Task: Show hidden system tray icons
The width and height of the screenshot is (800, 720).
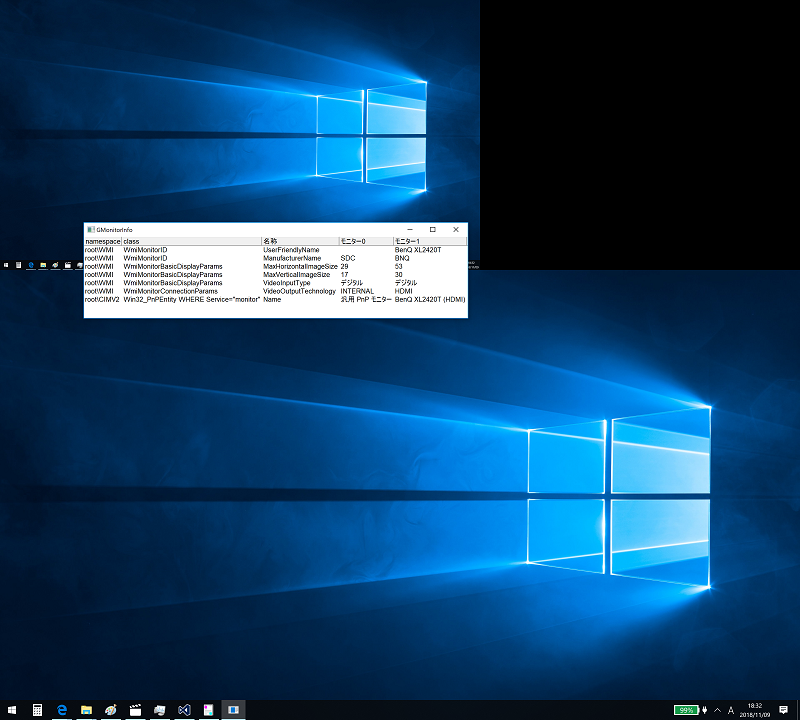Action: tap(717, 710)
